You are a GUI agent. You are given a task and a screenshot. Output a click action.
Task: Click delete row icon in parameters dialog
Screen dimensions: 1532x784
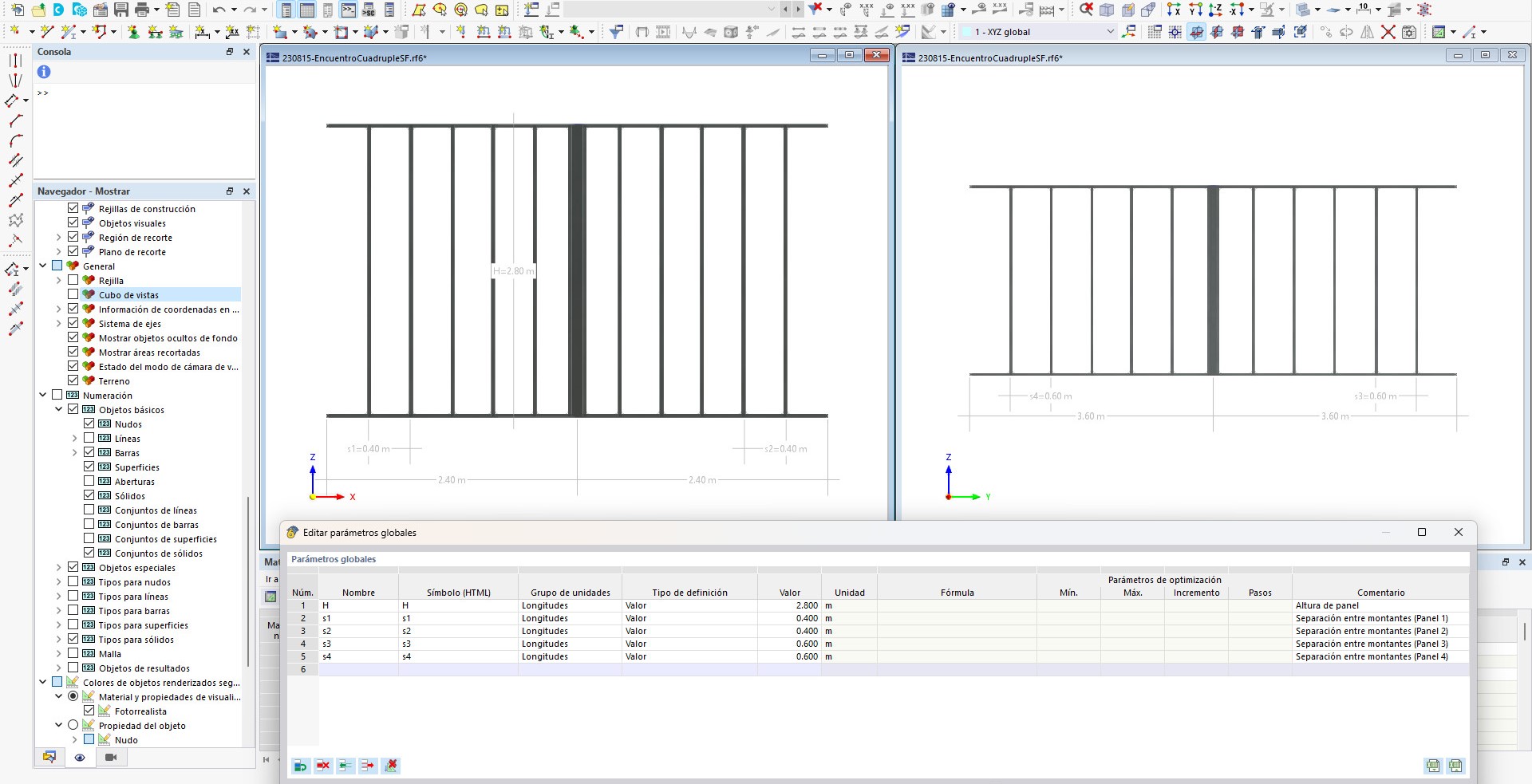coord(323,766)
